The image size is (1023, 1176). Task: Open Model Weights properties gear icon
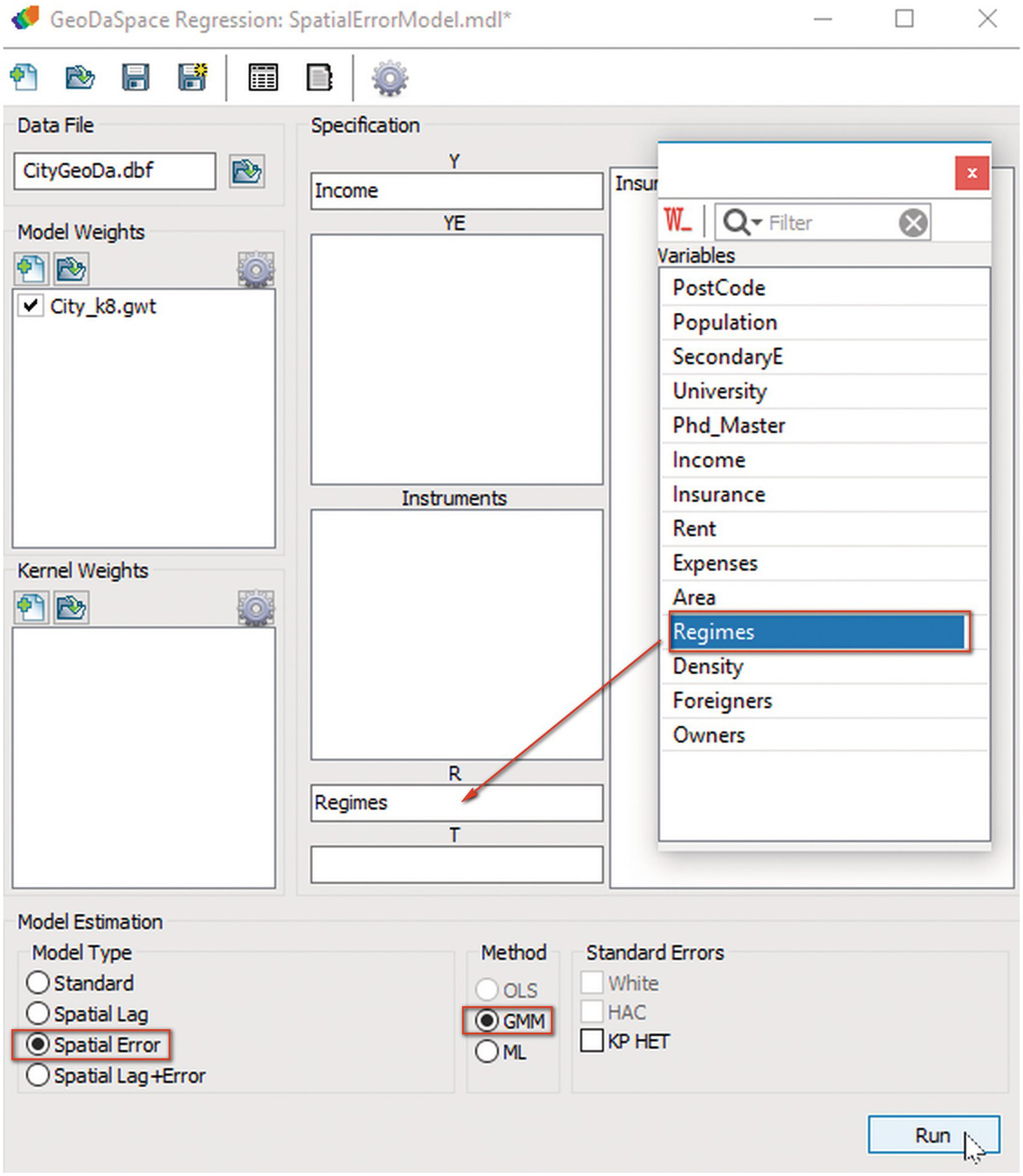click(x=256, y=270)
